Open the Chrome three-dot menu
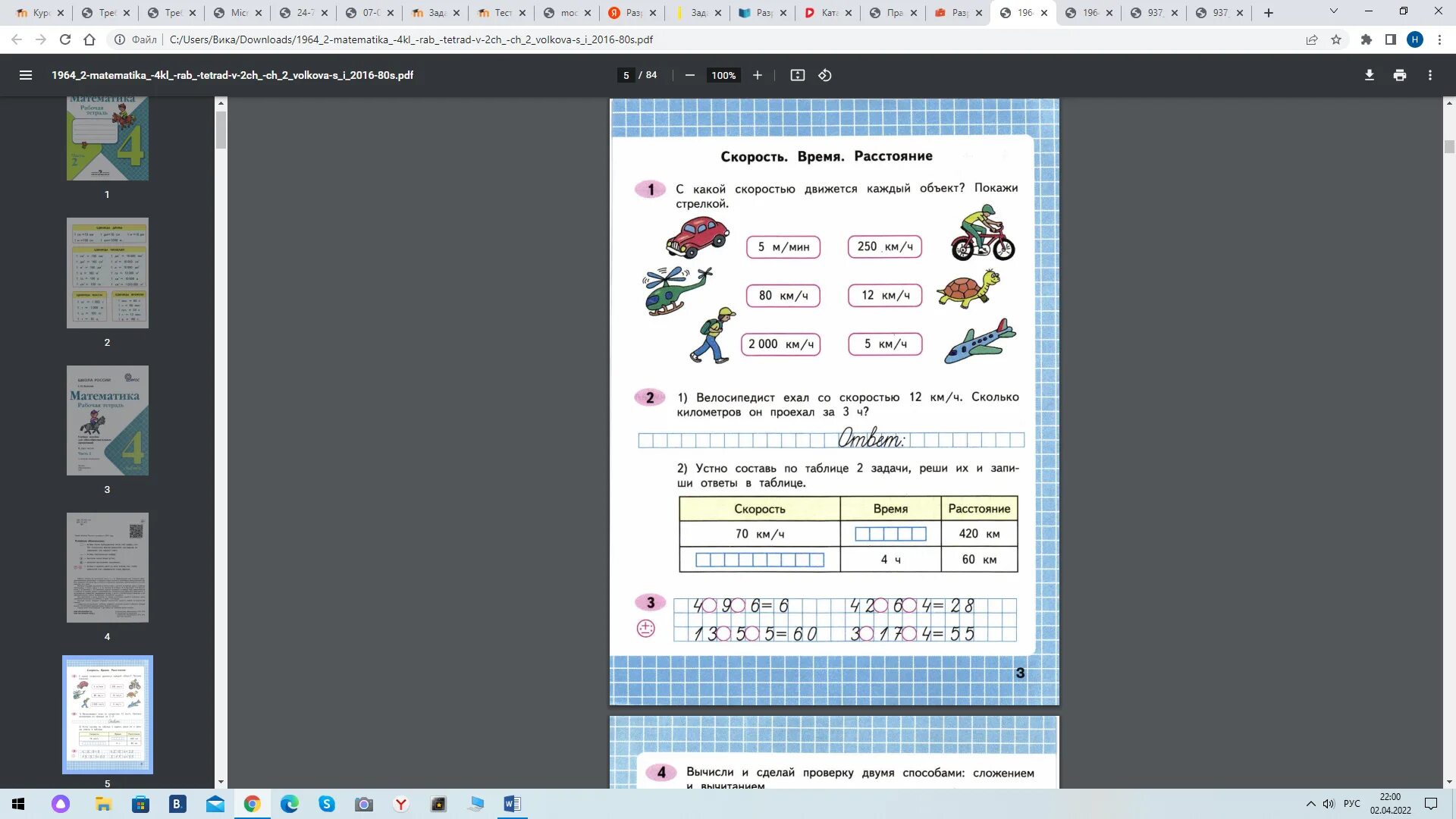The height and width of the screenshot is (819, 1456). tap(1439, 39)
